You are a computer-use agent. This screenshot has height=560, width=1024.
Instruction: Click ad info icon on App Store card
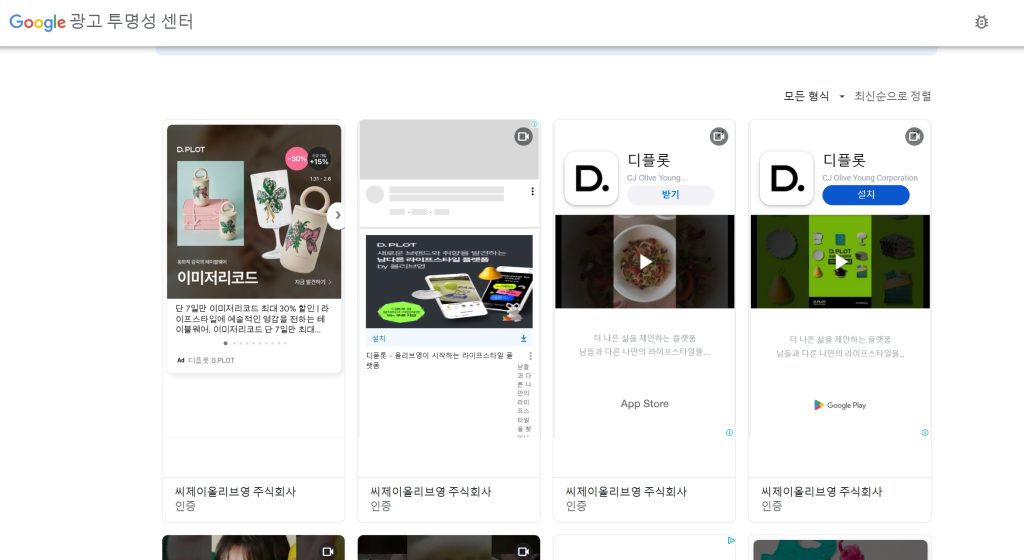point(729,433)
